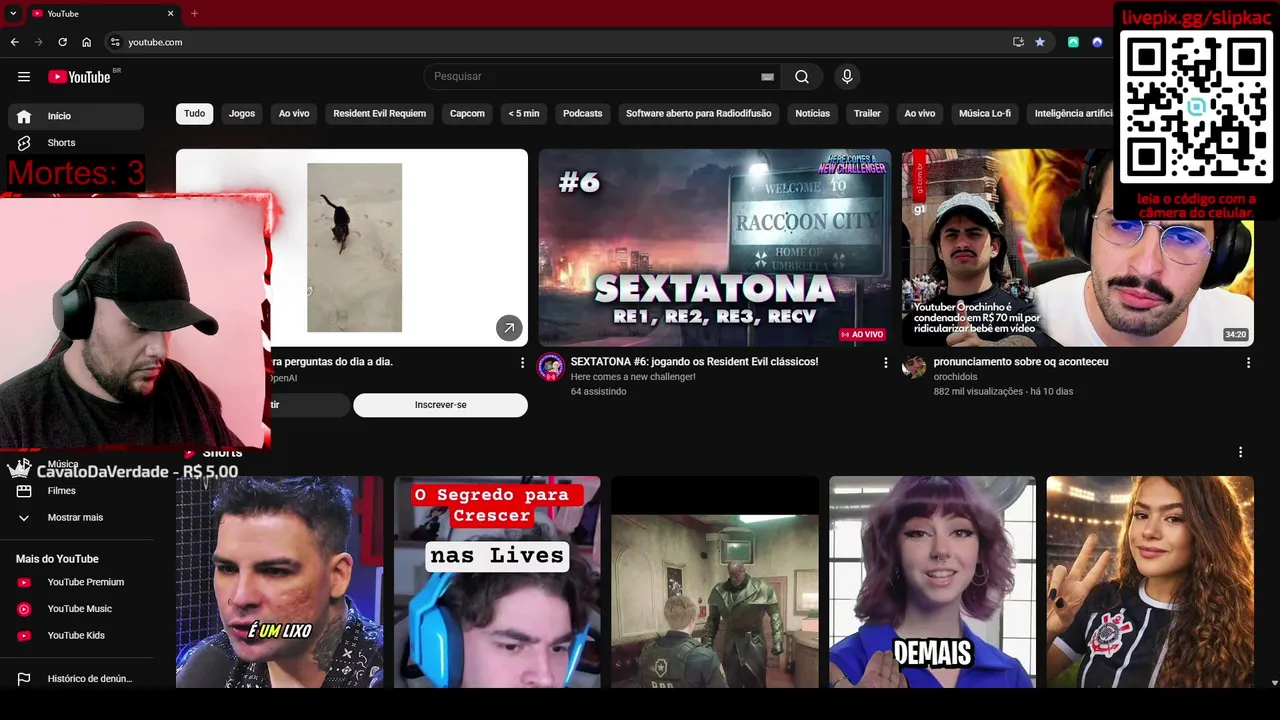Image resolution: width=1280 pixels, height=720 pixels.
Task: Select the Notícias filter chip
Action: tap(813, 114)
